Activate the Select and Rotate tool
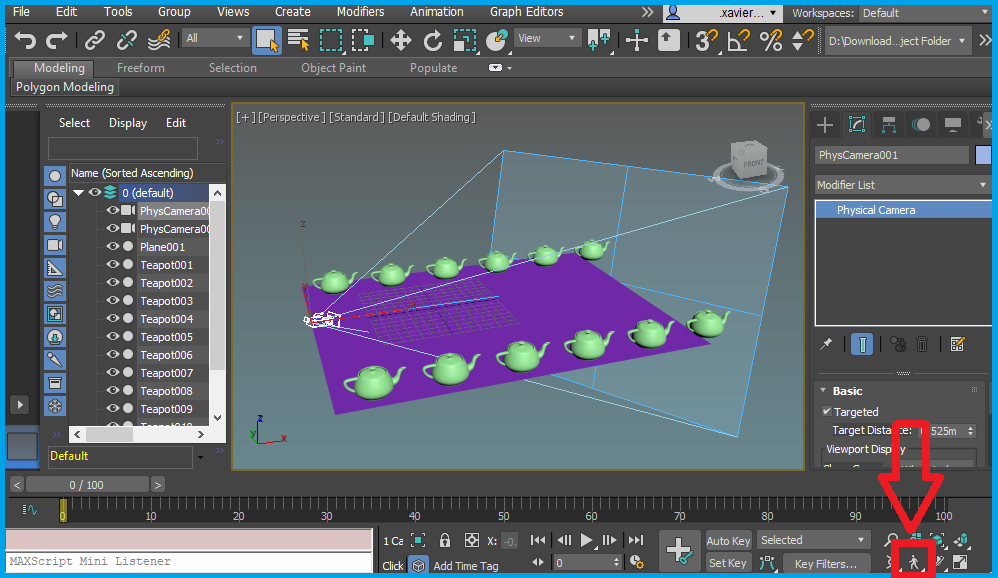The width and height of the screenshot is (998, 578). point(433,41)
